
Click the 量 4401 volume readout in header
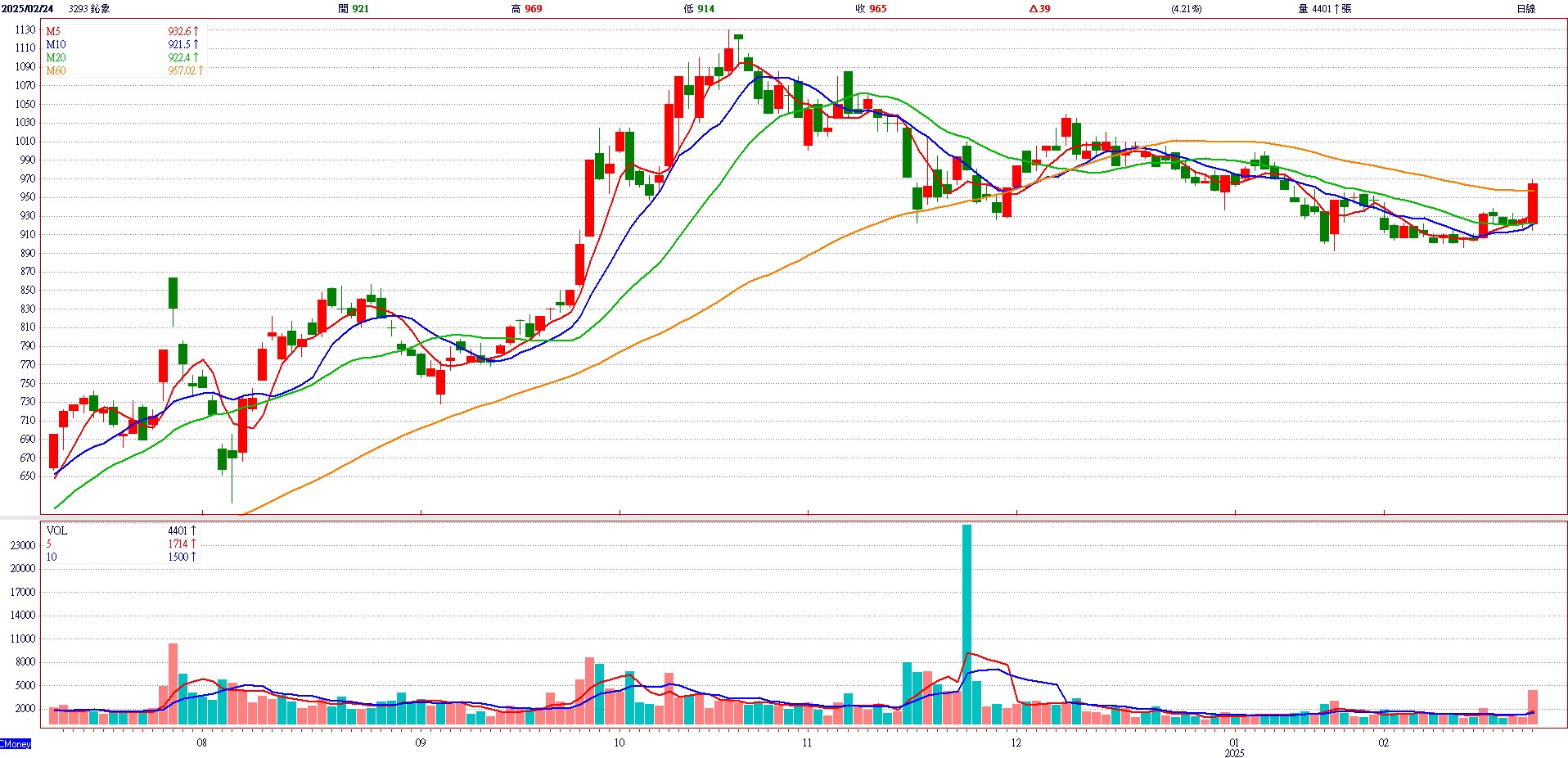1324,9
